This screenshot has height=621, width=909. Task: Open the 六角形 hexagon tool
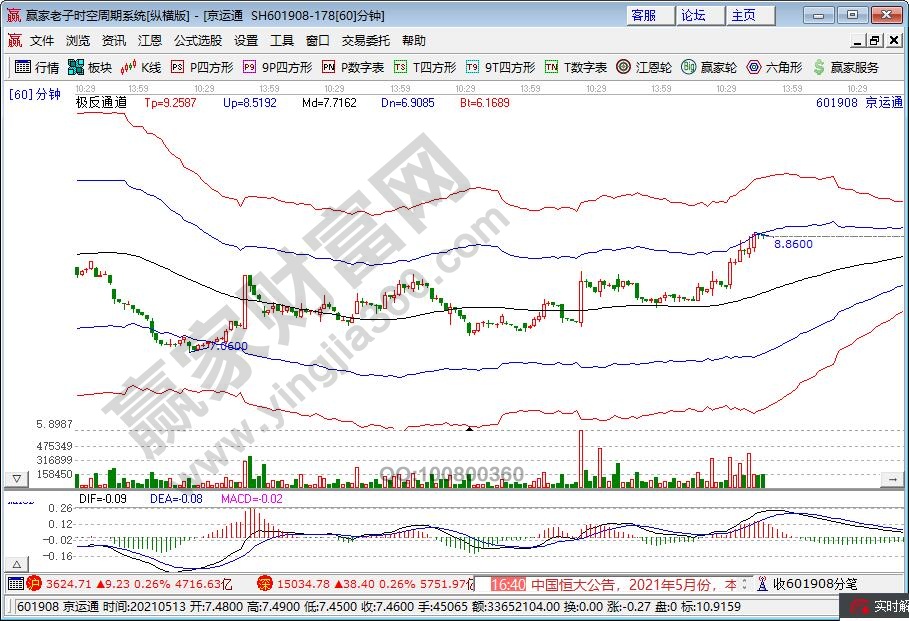click(x=773, y=67)
